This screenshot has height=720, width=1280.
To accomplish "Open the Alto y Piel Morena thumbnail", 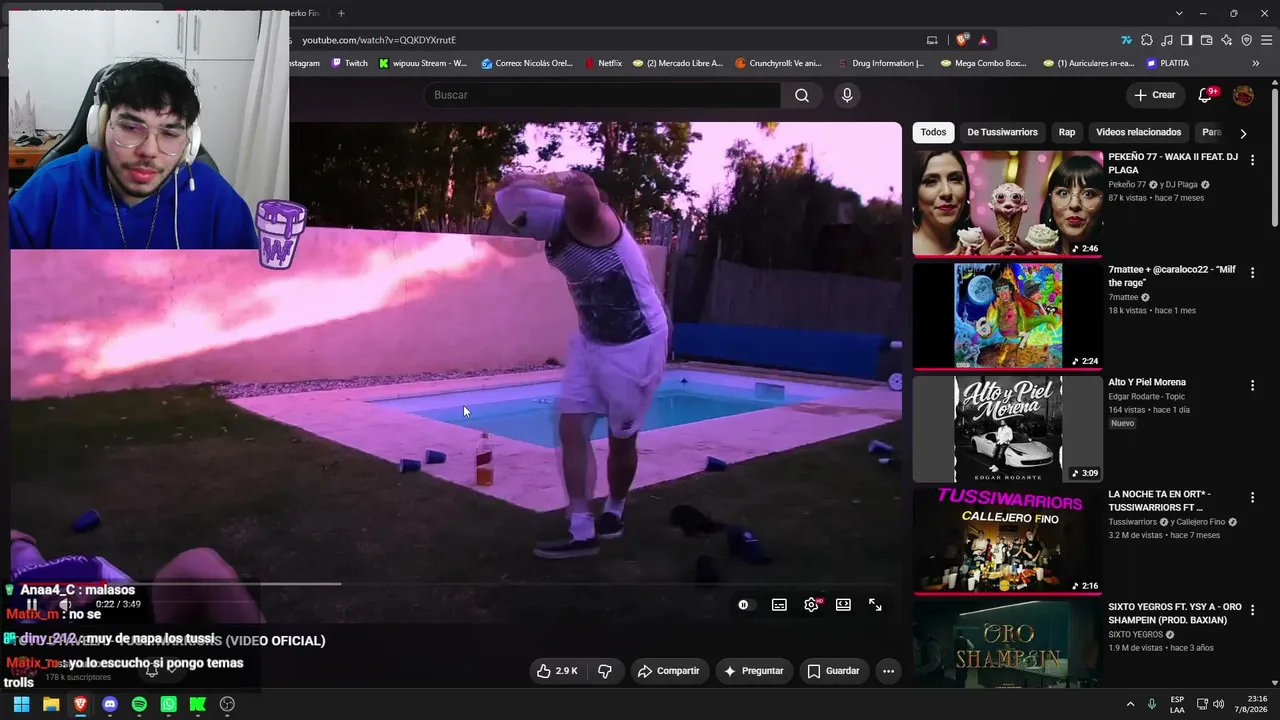I will coord(1008,429).
